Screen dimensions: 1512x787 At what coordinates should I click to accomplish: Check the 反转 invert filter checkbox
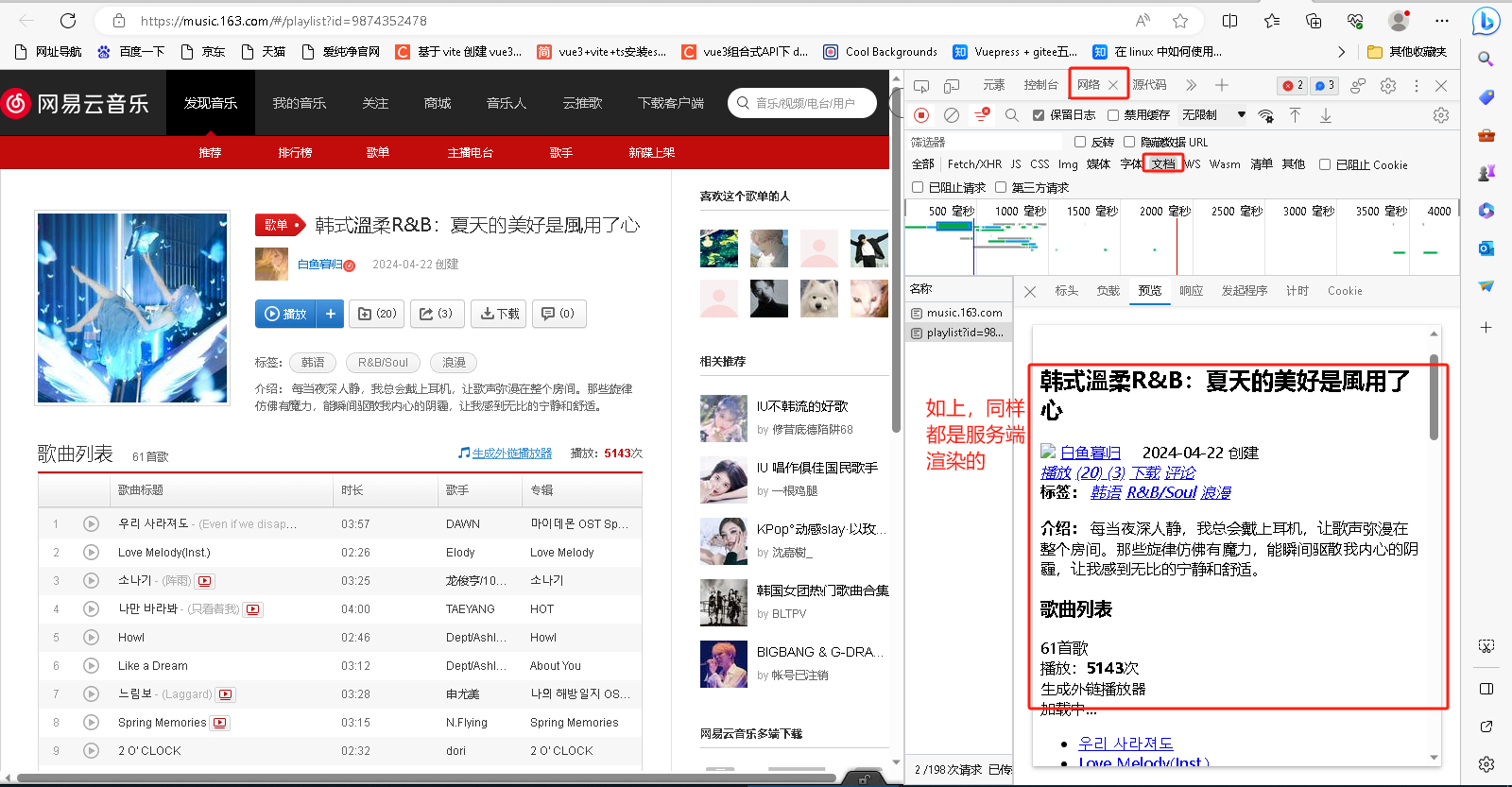(1080, 142)
